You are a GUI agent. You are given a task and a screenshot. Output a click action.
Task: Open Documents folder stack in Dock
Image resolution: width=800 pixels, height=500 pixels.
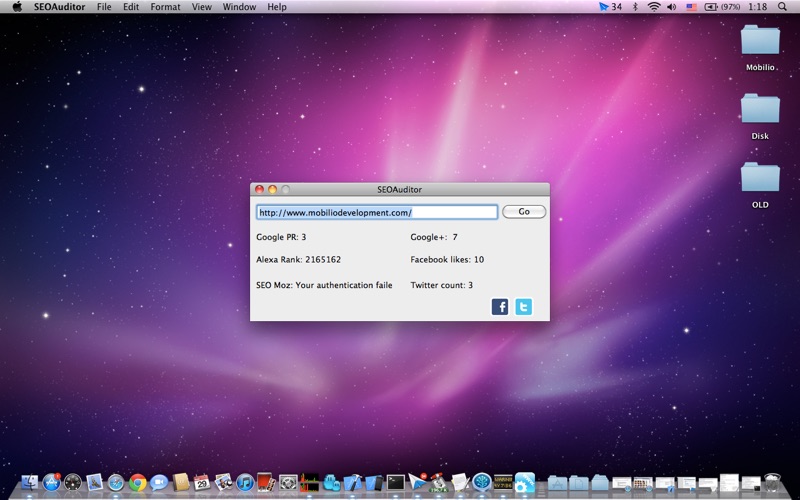point(579,483)
